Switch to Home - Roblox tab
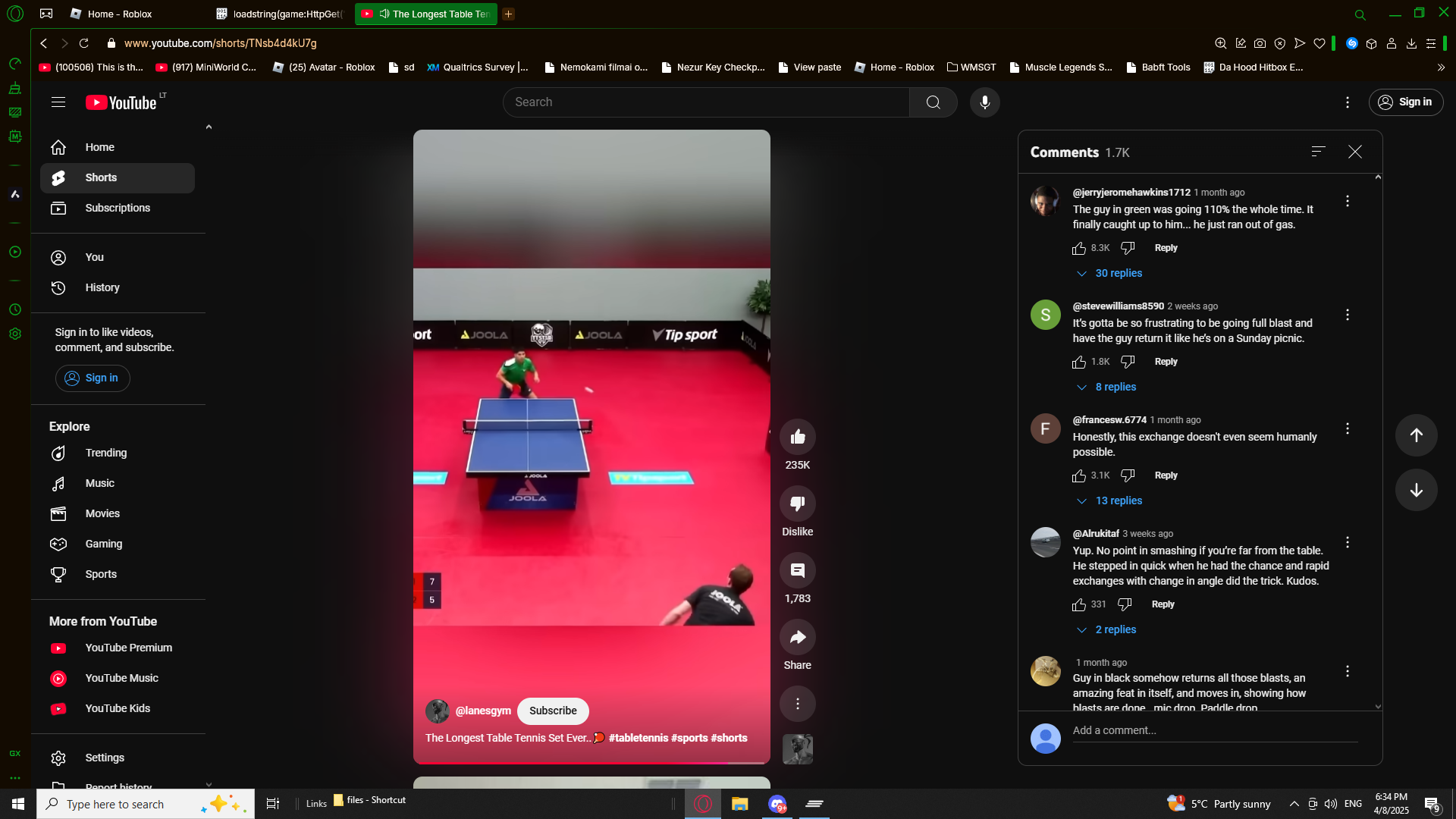1456x819 pixels. click(119, 14)
